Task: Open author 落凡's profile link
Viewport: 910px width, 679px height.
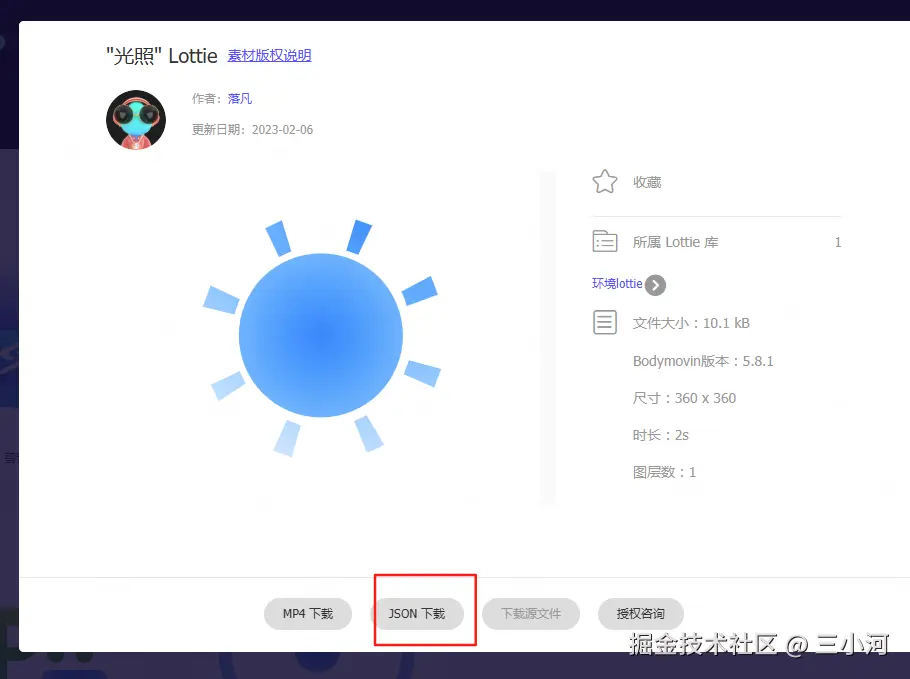Action: click(x=240, y=99)
